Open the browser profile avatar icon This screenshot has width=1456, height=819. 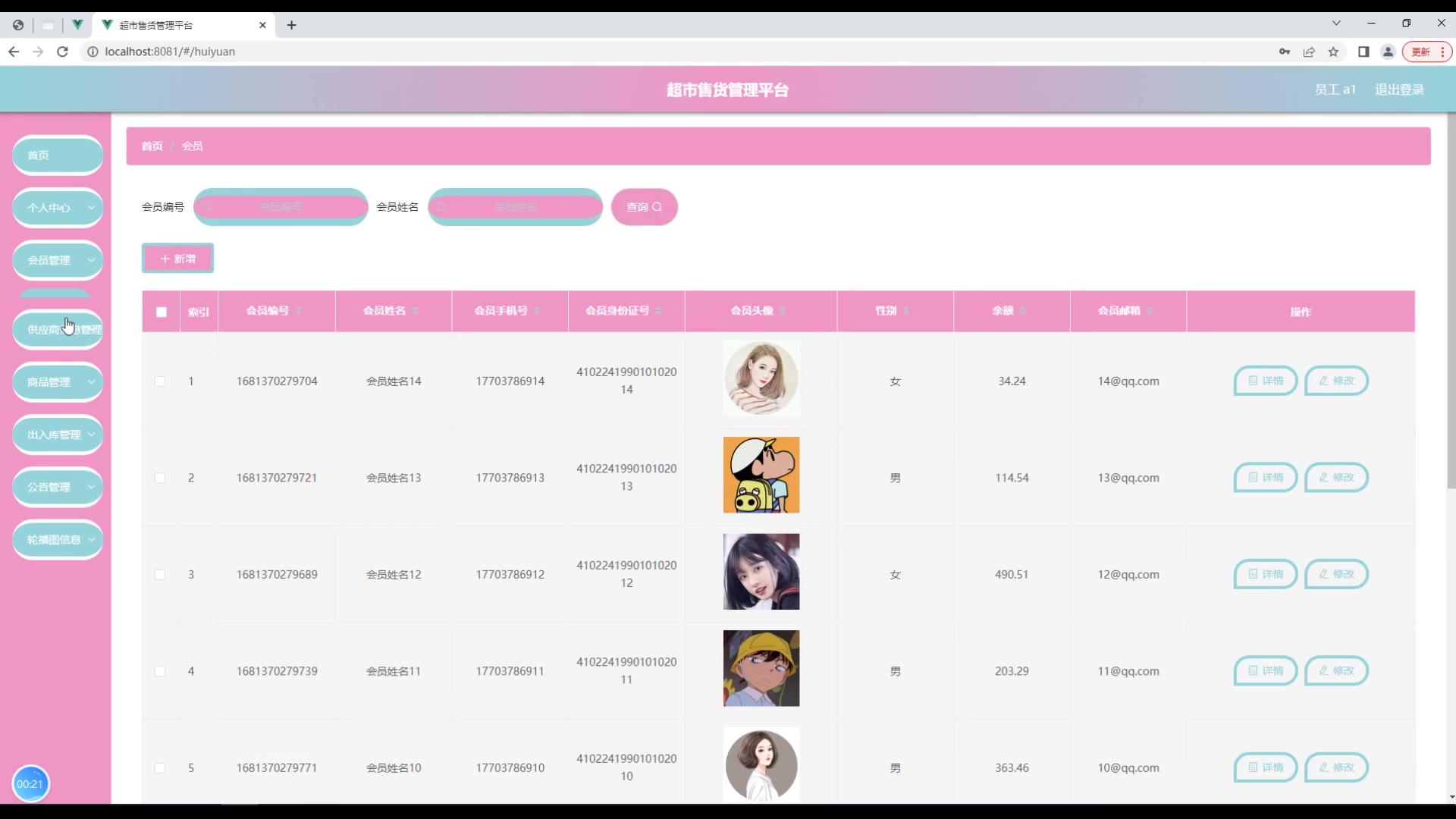(1388, 52)
